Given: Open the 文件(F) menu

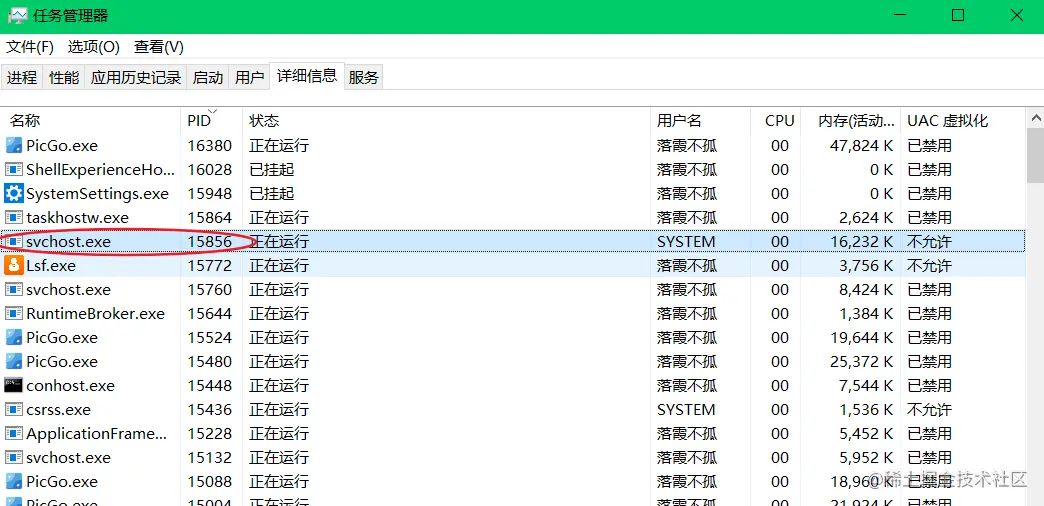Looking at the screenshot, I should (30, 47).
